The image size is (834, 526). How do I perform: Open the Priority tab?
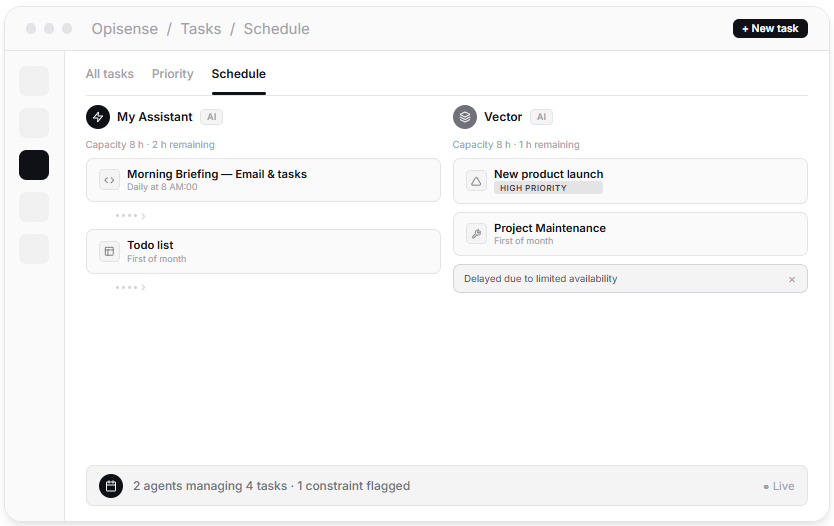(172, 74)
